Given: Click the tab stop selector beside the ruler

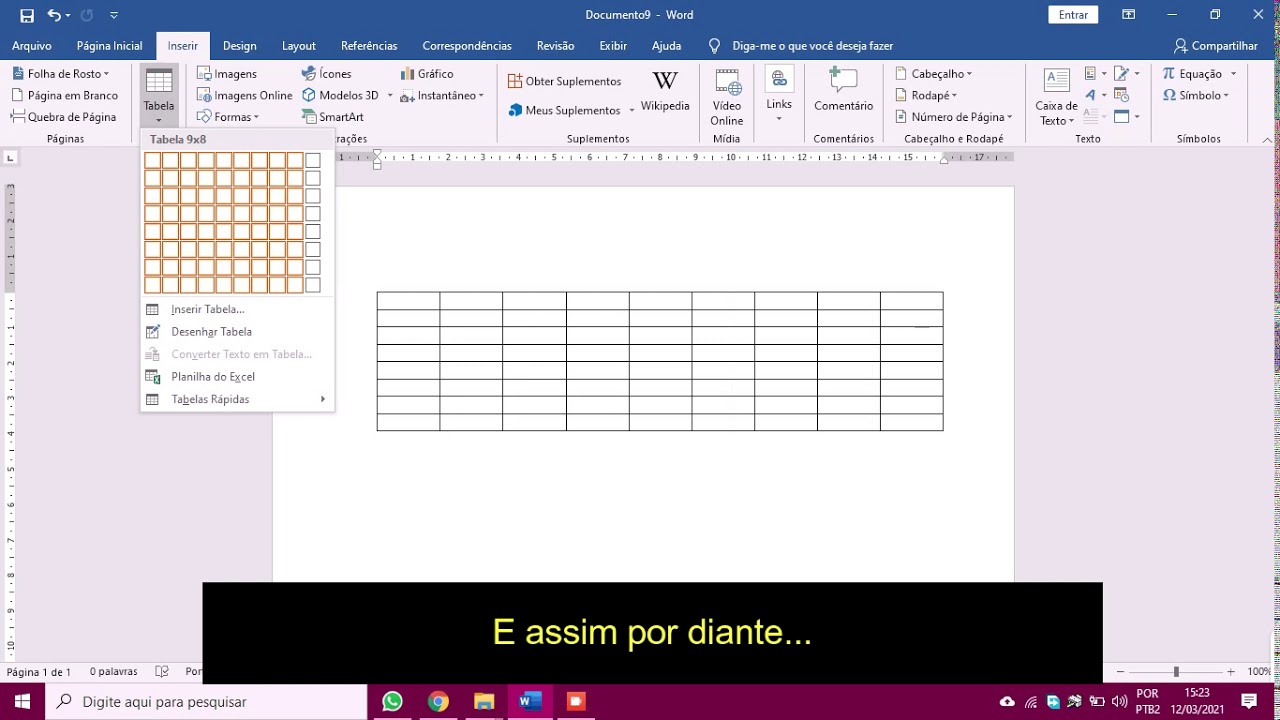Looking at the screenshot, I should [10, 157].
